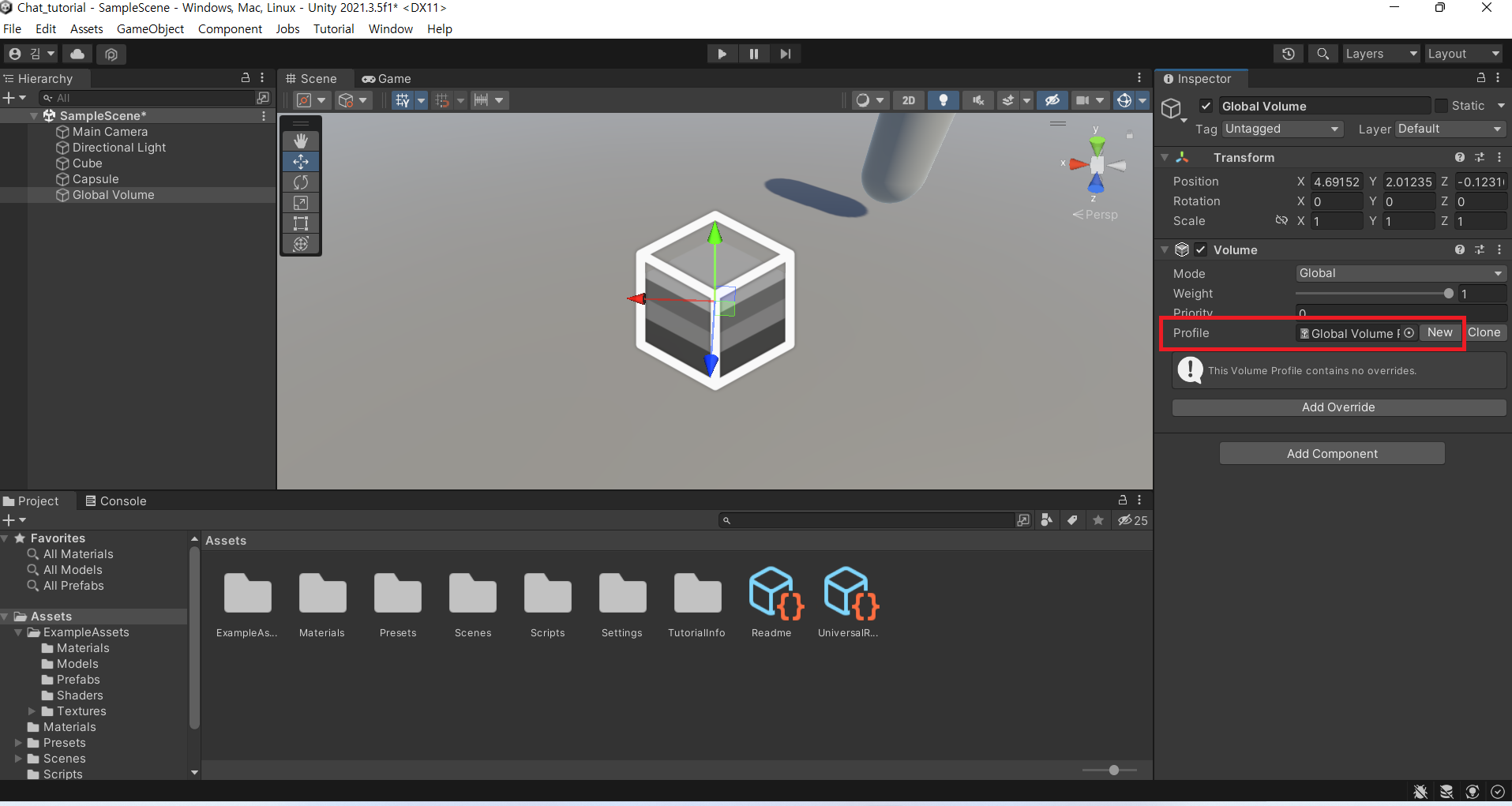
Task: Click the Profile object picker circle
Action: 1409,333
